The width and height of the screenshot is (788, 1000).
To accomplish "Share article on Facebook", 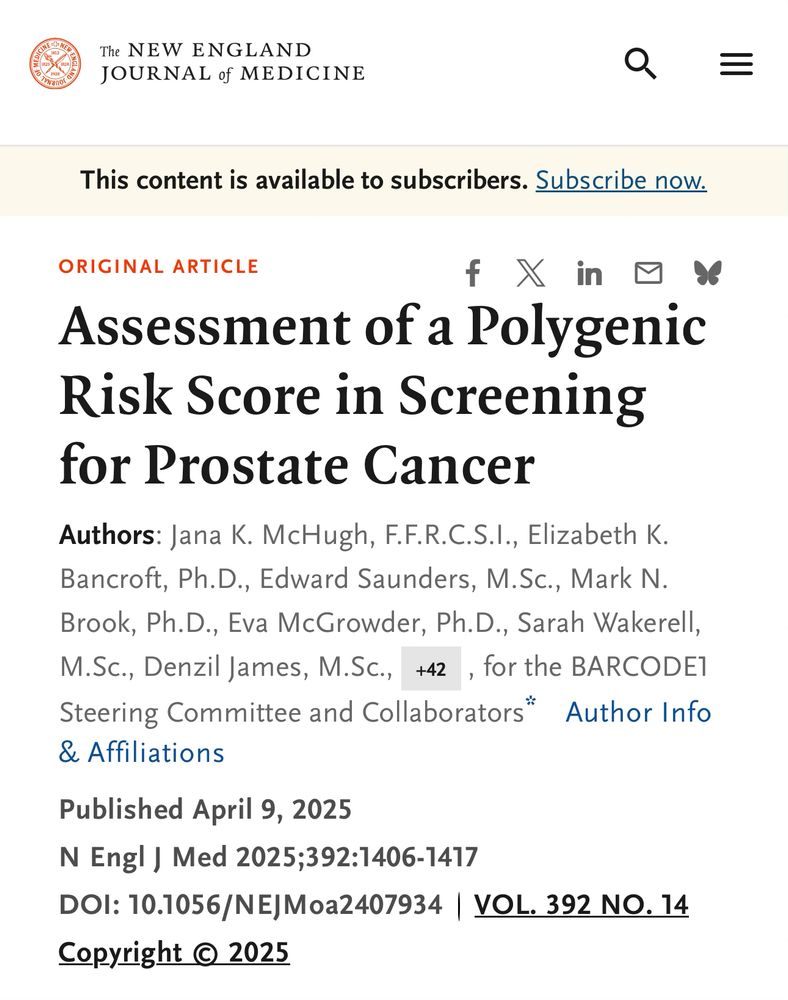I will (473, 274).
